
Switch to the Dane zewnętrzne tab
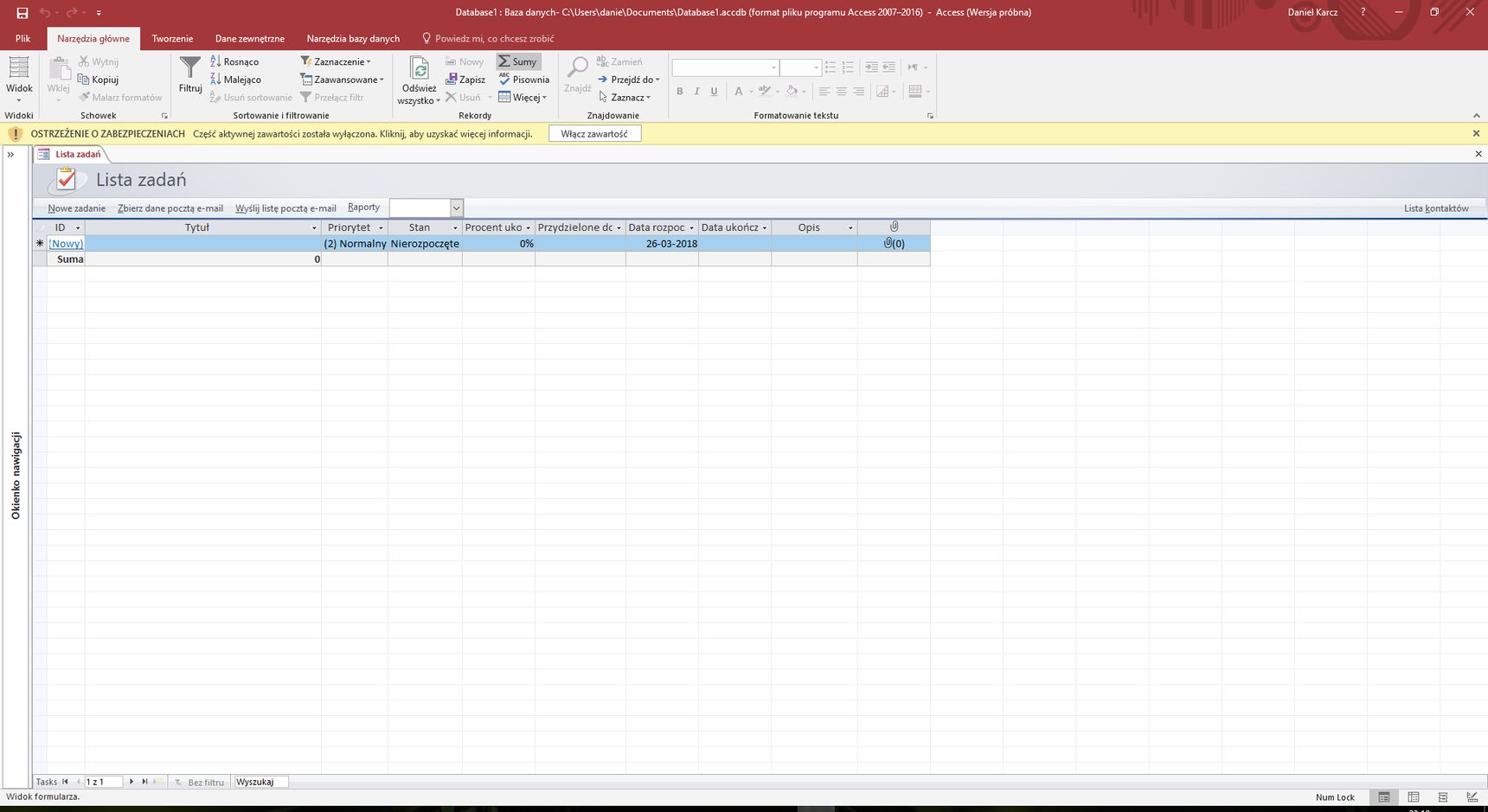250,39
